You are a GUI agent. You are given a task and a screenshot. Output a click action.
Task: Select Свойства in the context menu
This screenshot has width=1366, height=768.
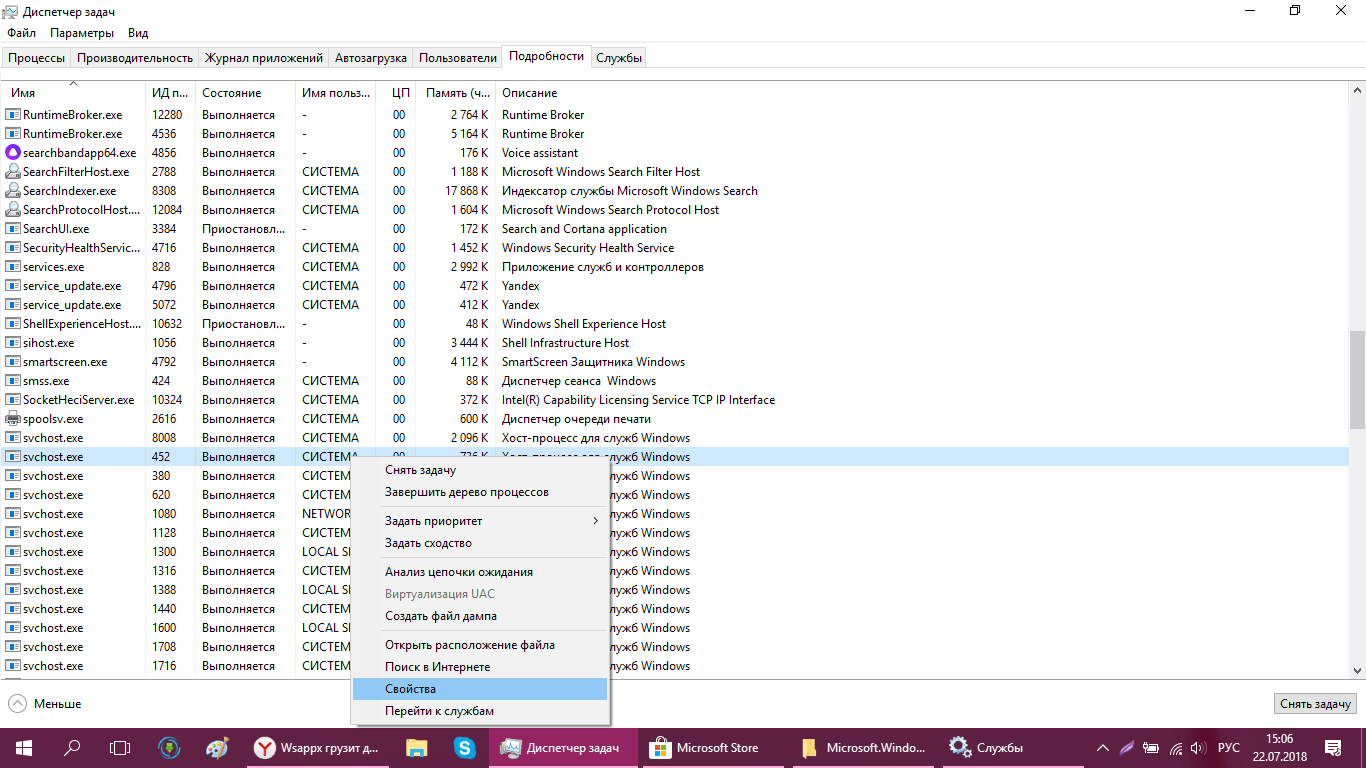[x=480, y=689]
